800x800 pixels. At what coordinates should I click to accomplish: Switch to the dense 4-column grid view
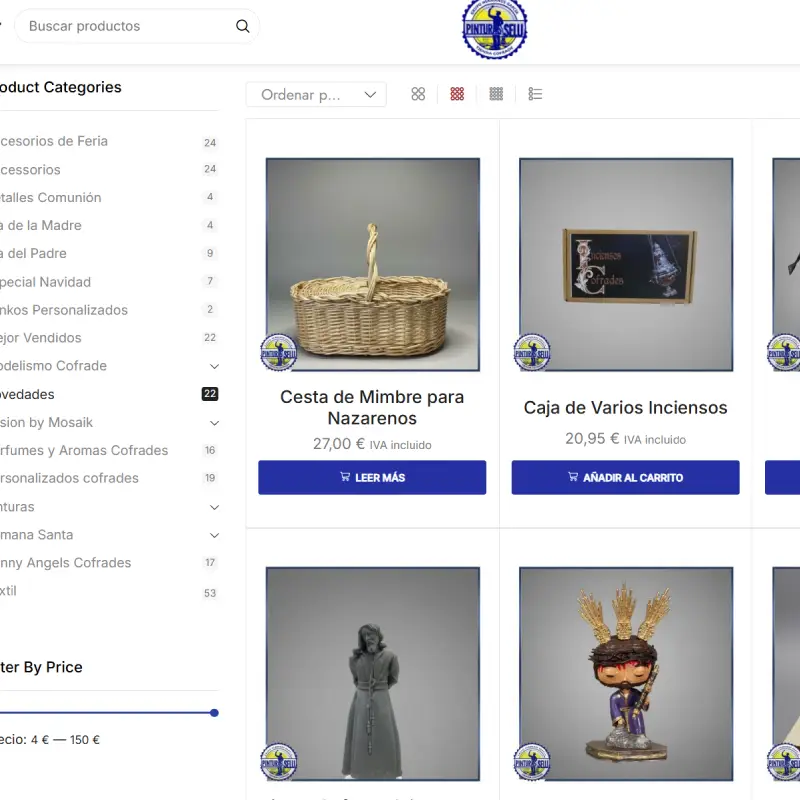(496, 94)
